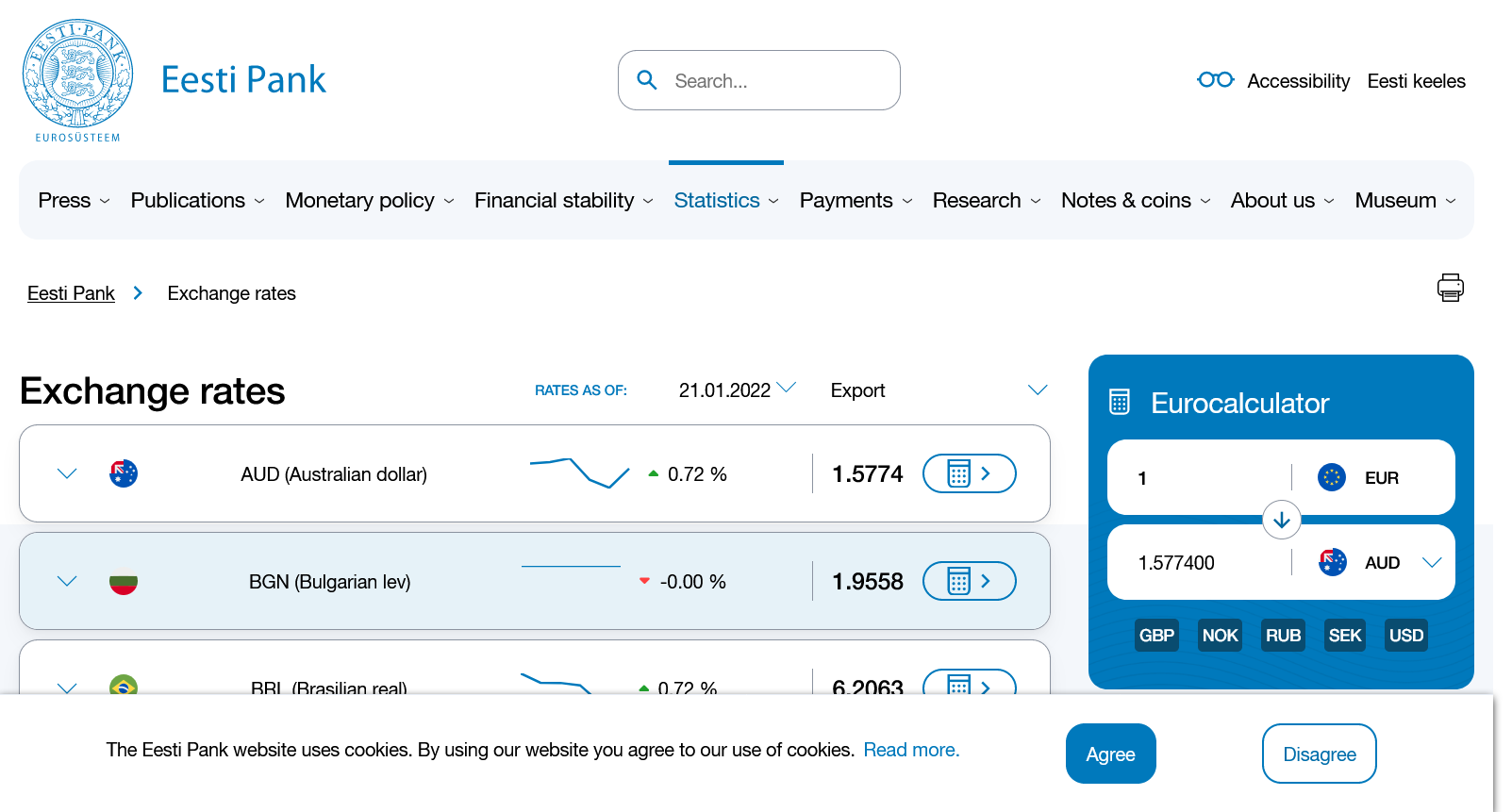
Task: Open the rates date dropdown 21.01.2022
Action: 737,389
